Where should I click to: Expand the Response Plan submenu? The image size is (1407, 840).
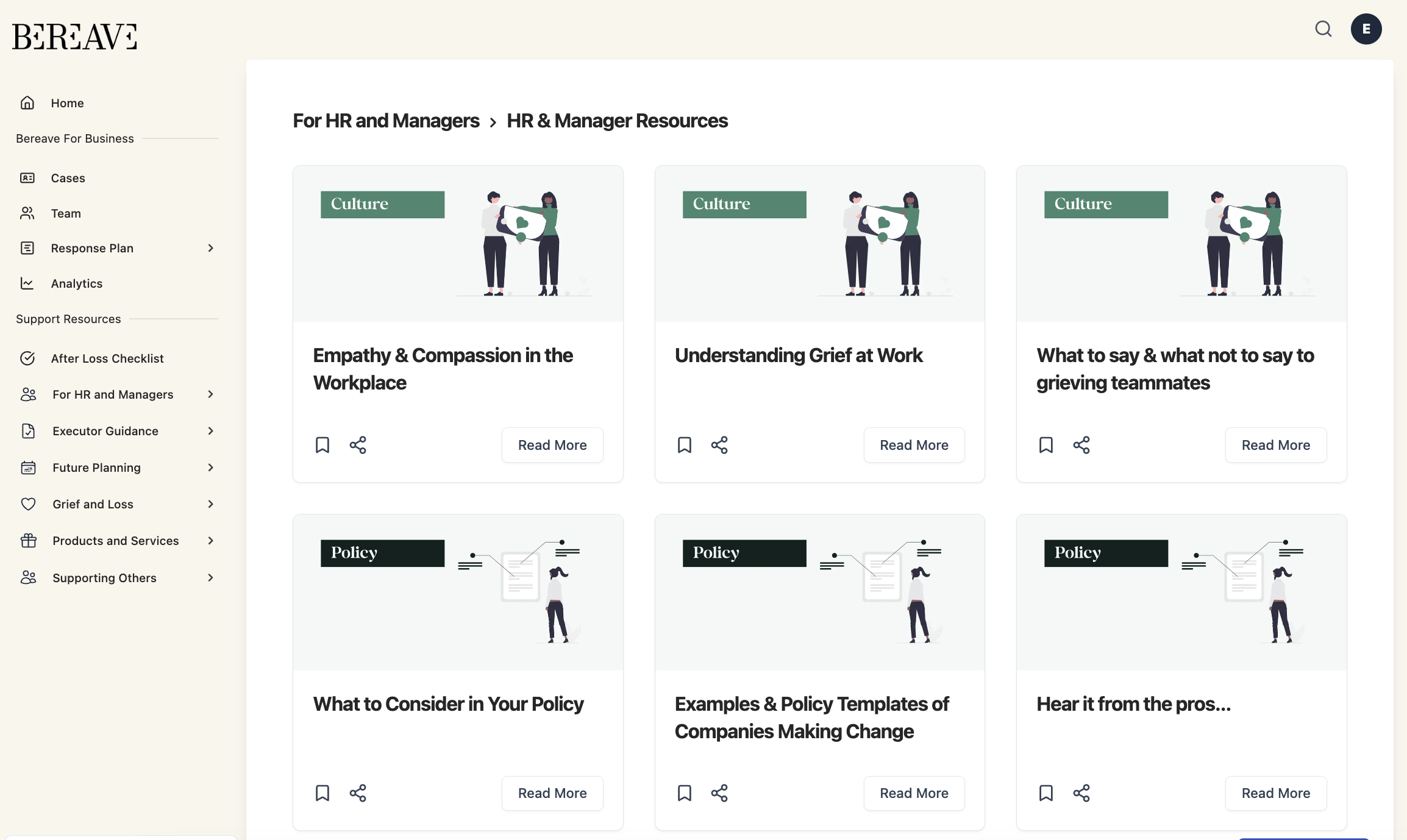[210, 248]
